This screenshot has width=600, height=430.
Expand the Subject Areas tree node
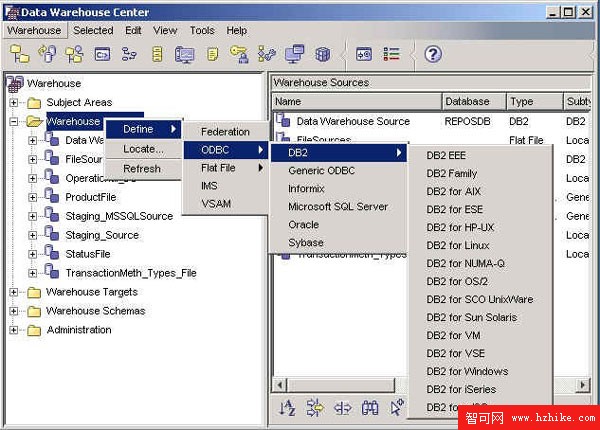13,103
